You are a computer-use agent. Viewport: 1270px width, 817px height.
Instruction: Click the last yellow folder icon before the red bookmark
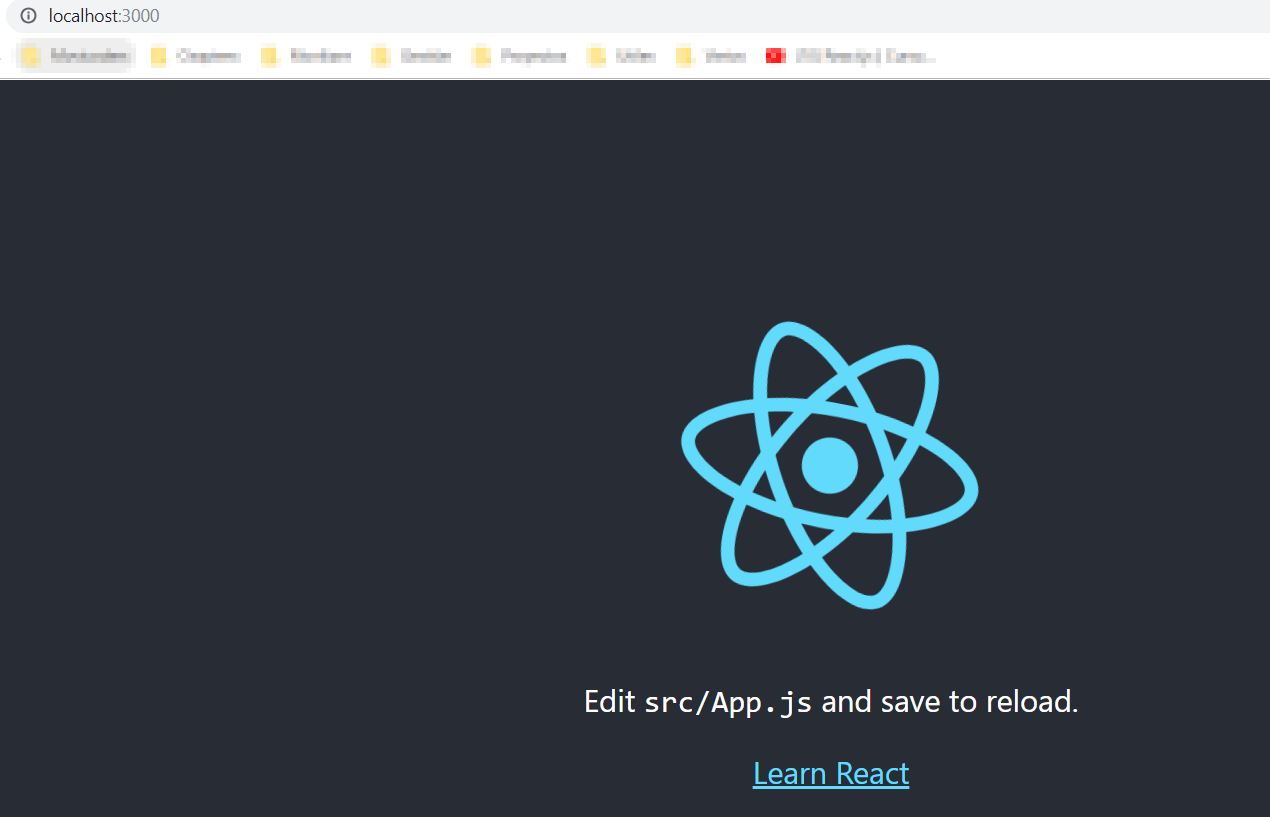[685, 55]
